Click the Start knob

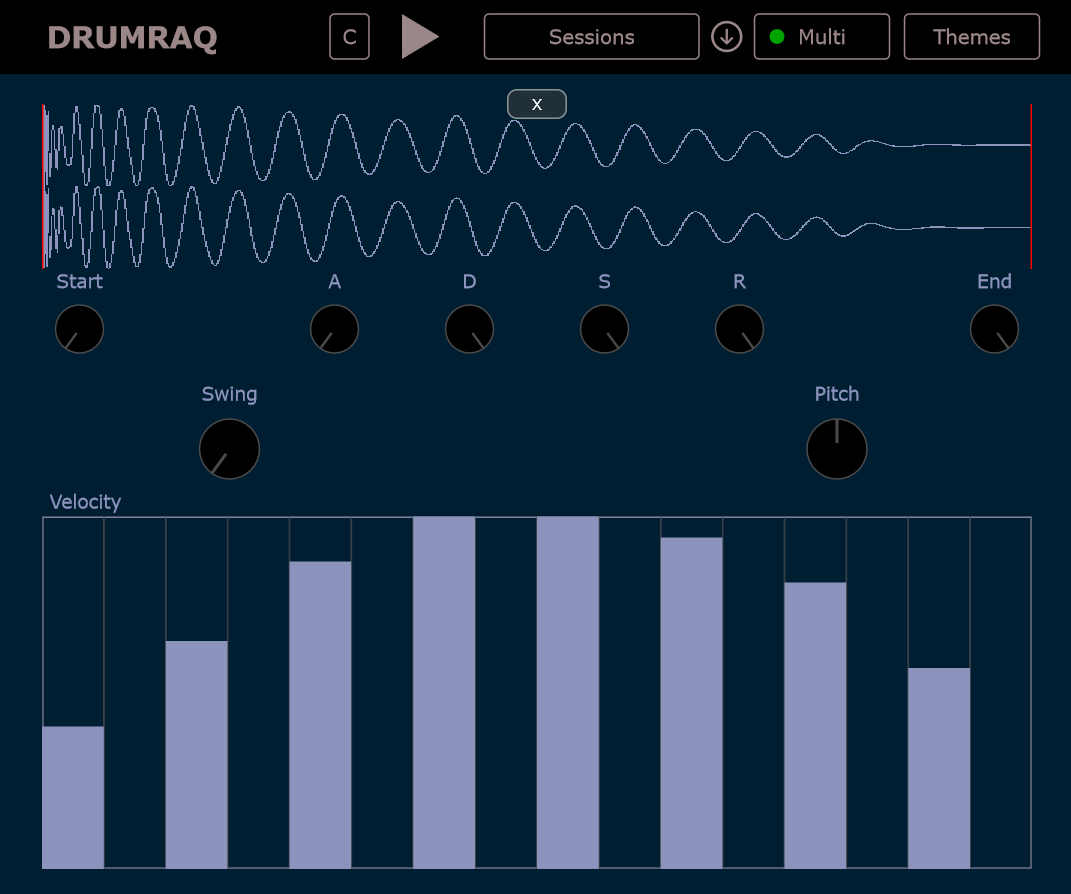tap(79, 329)
